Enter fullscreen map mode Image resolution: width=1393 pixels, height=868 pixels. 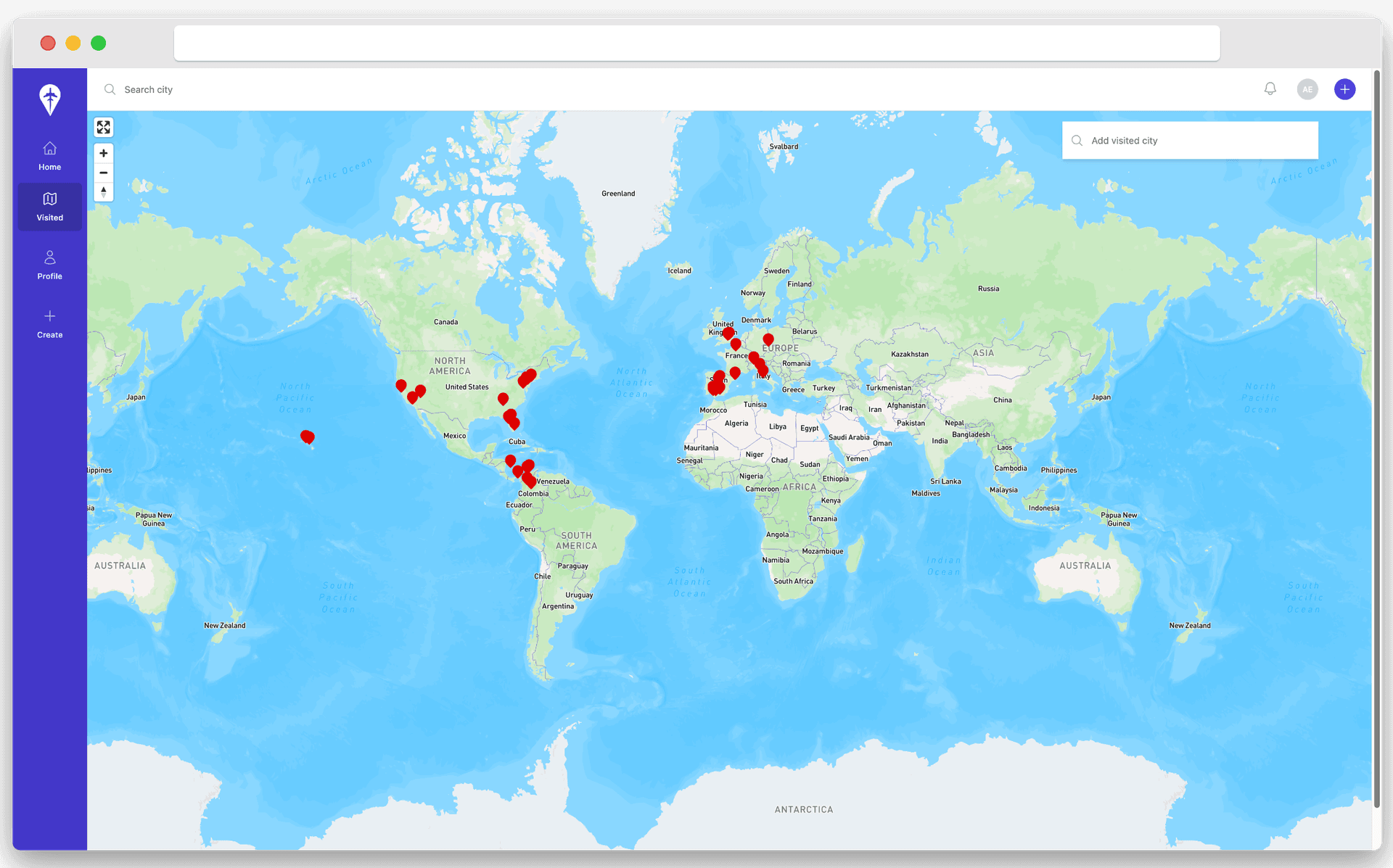pos(104,127)
